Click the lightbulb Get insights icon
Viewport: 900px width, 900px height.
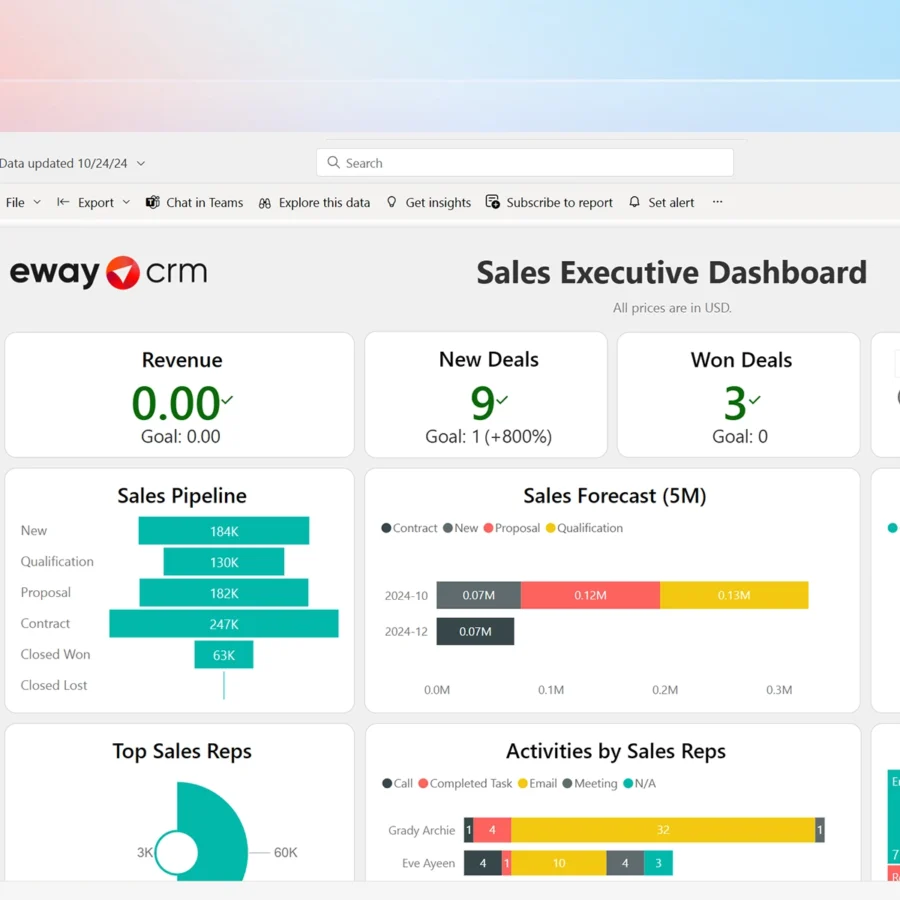(x=392, y=202)
